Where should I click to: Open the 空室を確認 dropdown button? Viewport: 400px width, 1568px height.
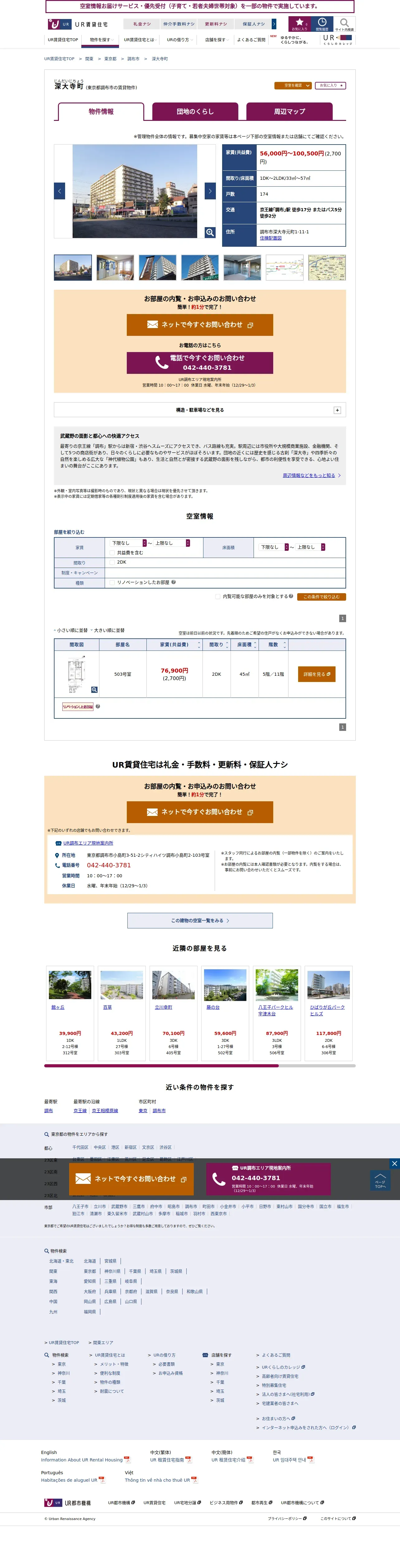coord(293,85)
